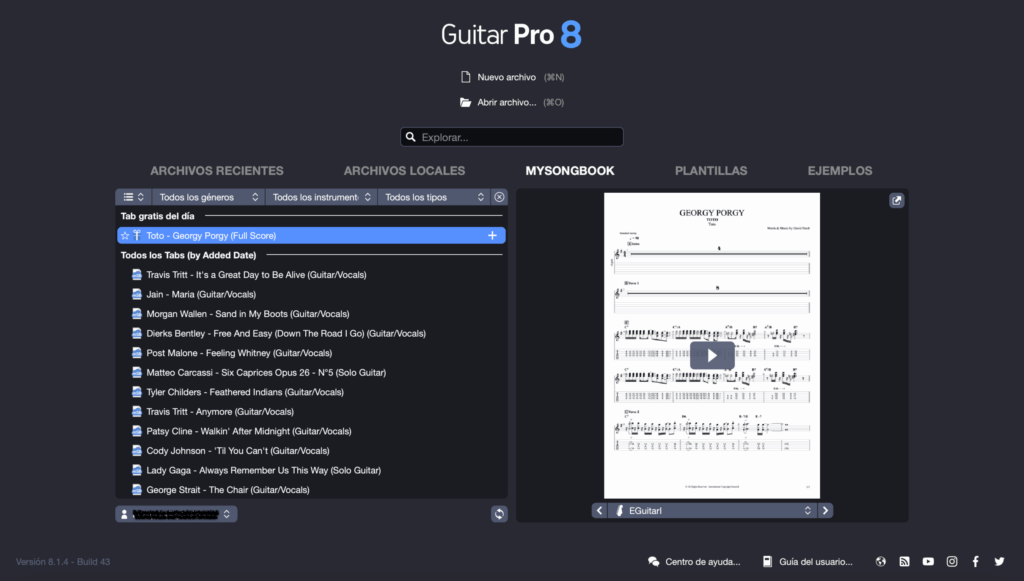This screenshot has width=1024, height=581.
Task: Select Lady Gaga - Always Remember Us This Way
Action: (311, 470)
